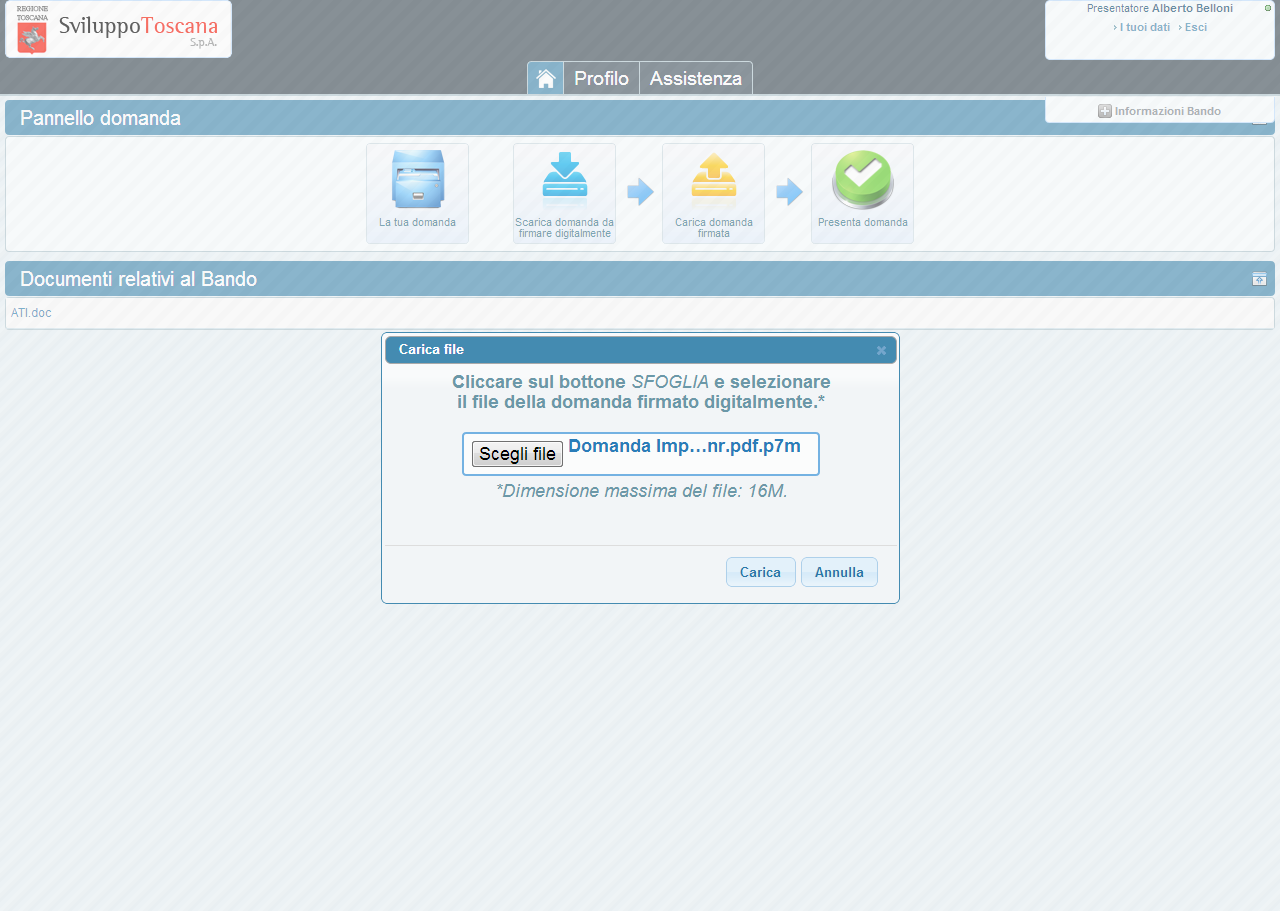Close the Carica file dialog
Viewport: 1280px width, 911px height.
881,350
